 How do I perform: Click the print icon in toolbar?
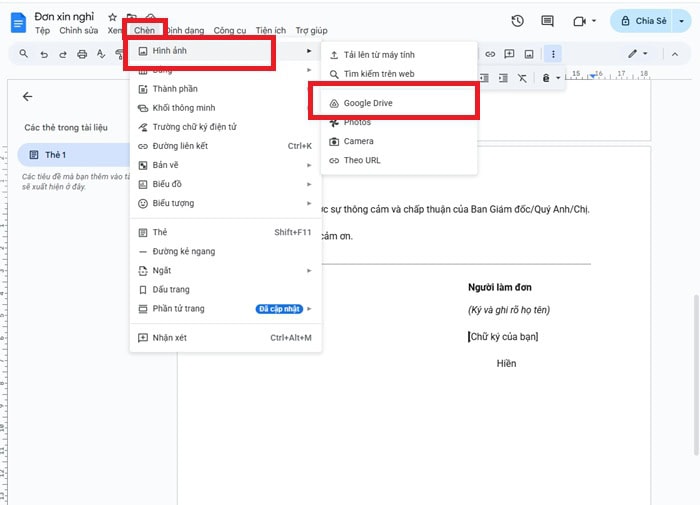tap(82, 53)
